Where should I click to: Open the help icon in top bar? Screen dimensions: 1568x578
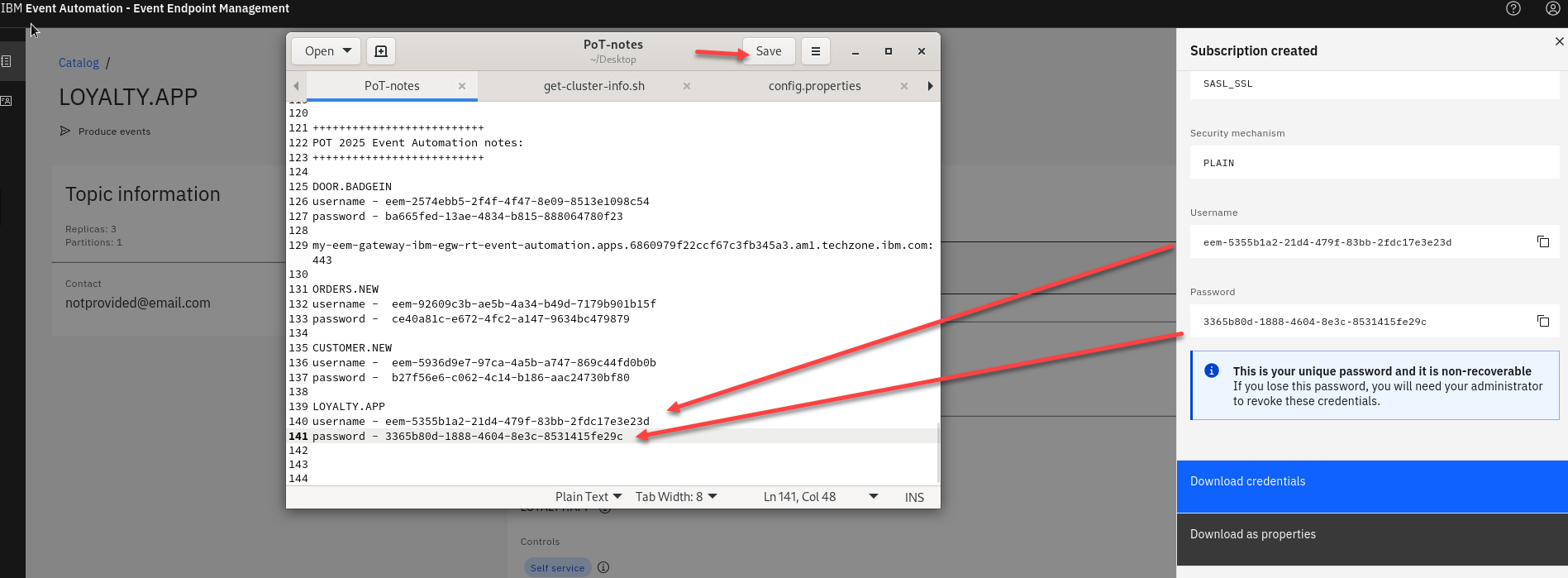(1513, 8)
